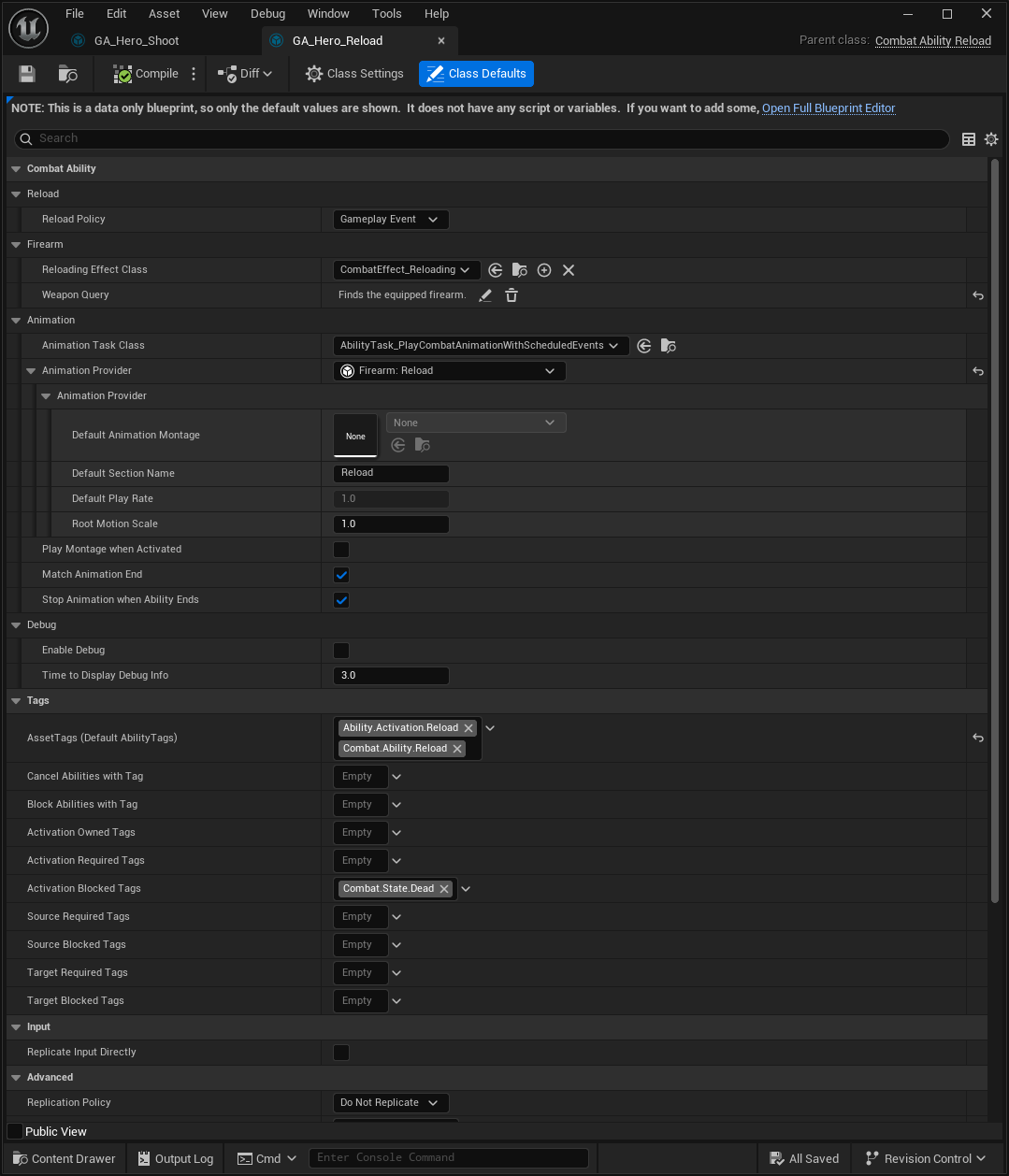Clear the Reloading Effect Class value

coord(569,270)
